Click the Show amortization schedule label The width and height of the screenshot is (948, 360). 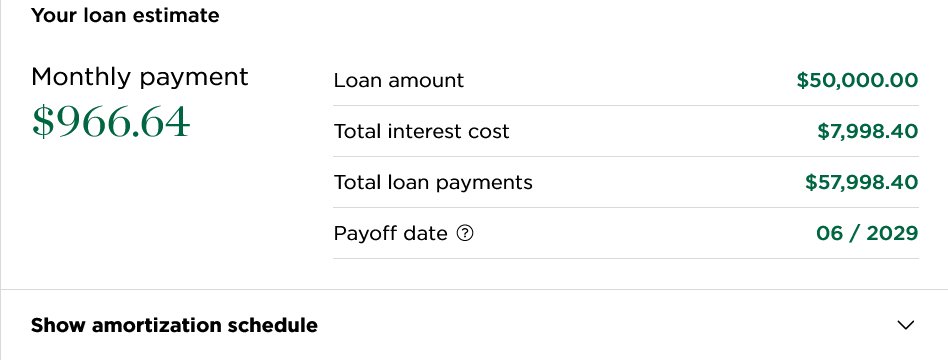174,326
